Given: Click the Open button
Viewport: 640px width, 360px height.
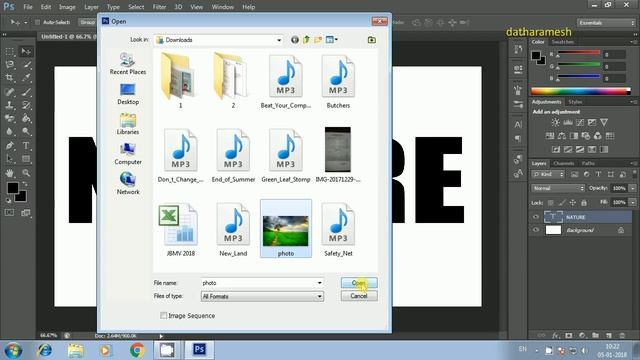Looking at the screenshot, I should click(x=359, y=283).
